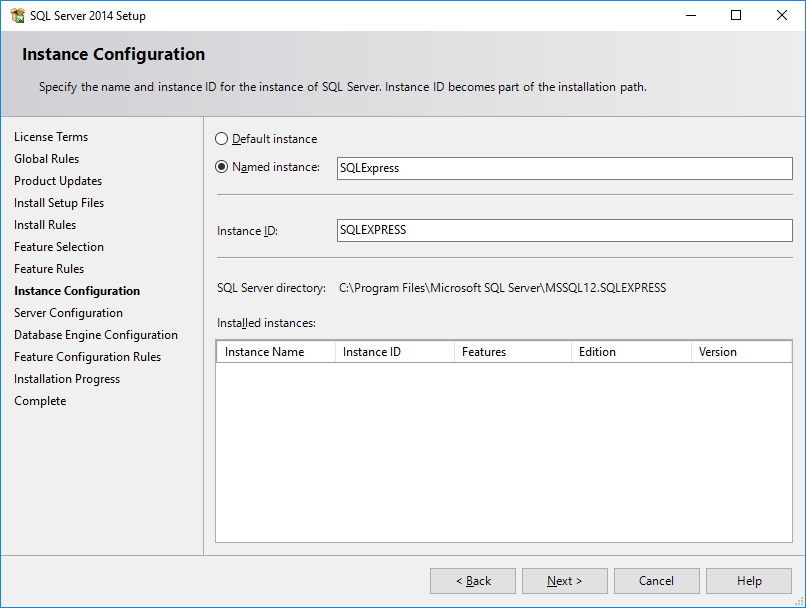Select the Installation Progress step
806x608 pixels.
coord(67,378)
